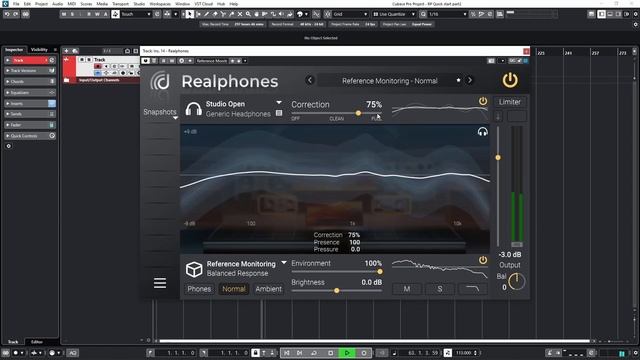This screenshot has width=640, height=360.
Task: Open the Project menu
Action: pyautogui.click(x=41, y=4)
